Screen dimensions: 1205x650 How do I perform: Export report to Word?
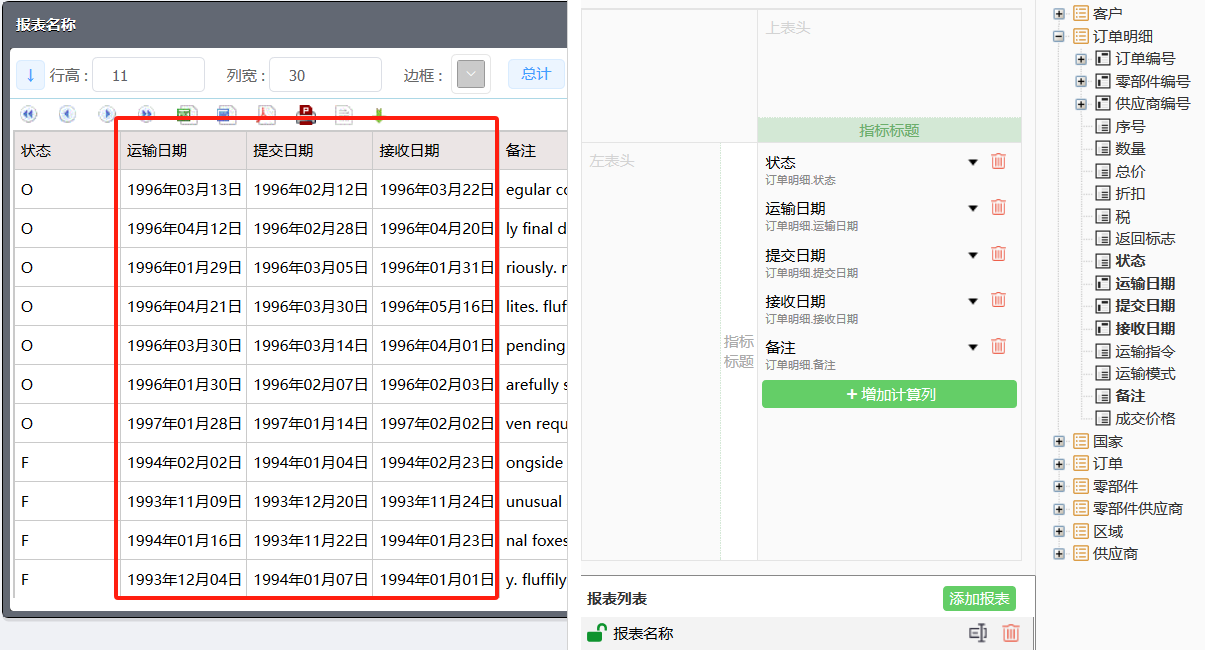(226, 115)
